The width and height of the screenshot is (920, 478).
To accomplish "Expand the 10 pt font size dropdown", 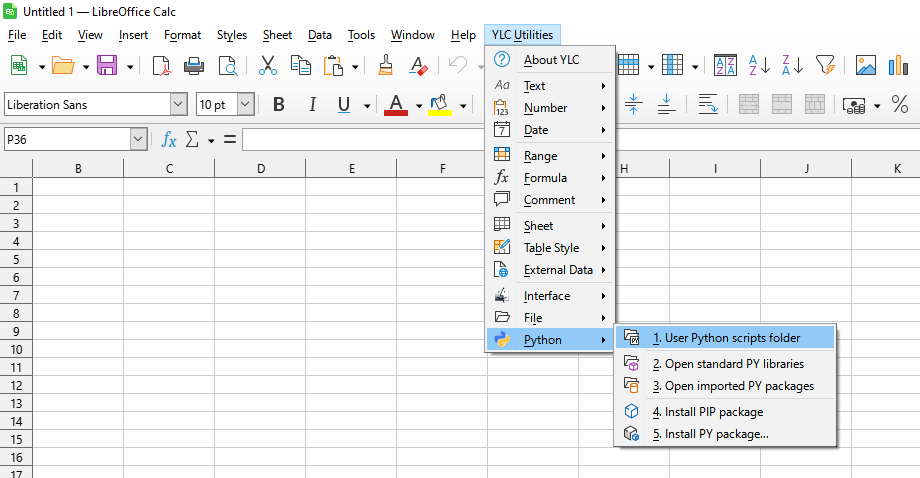I will click(x=245, y=105).
